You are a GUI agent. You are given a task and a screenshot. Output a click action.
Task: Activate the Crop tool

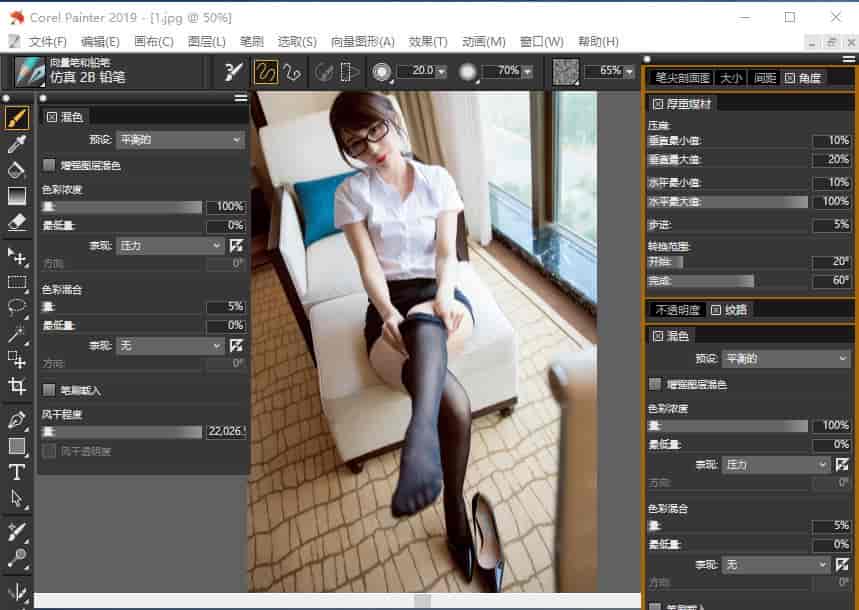pyautogui.click(x=17, y=386)
